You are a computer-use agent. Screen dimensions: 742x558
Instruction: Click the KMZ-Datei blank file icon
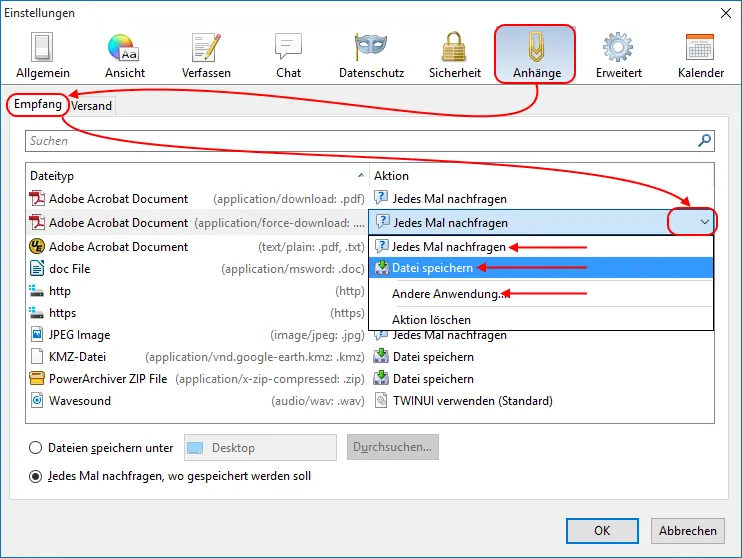click(x=37, y=356)
